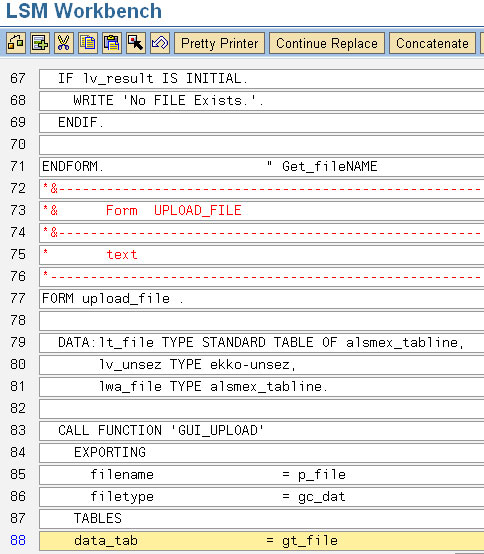The width and height of the screenshot is (484, 554).
Task: Click the copy to buffer icon
Action: [88, 43]
